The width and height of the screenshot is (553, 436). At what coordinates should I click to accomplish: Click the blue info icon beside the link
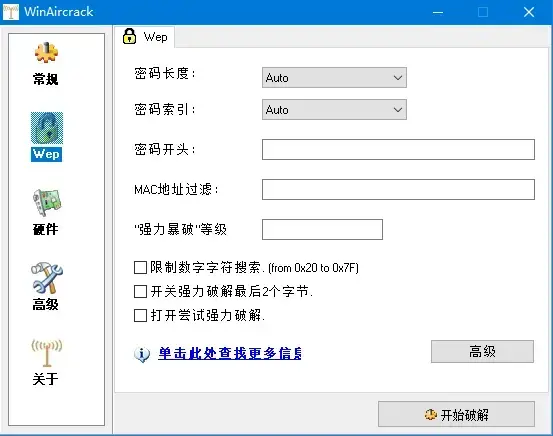(x=142, y=354)
